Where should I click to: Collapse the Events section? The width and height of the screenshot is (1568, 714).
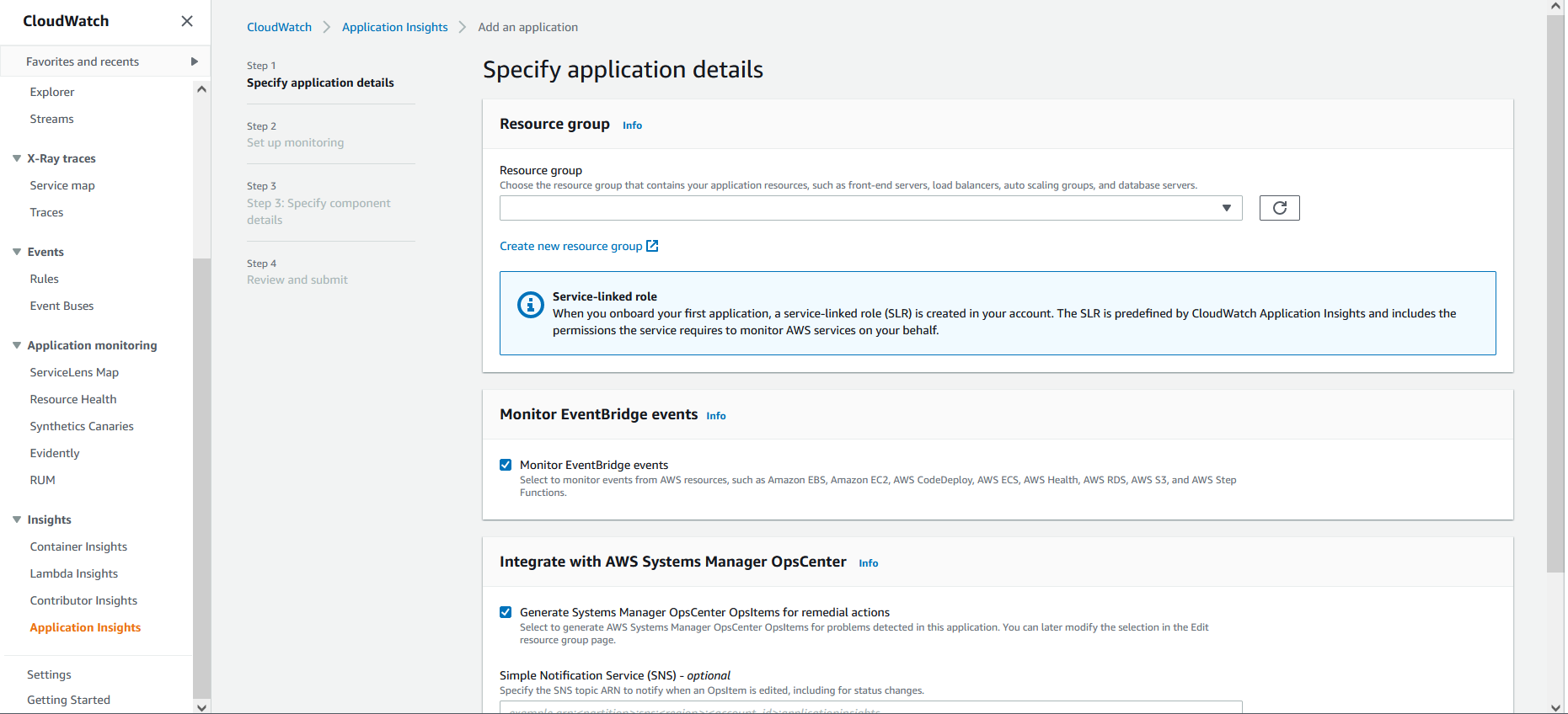pos(17,252)
